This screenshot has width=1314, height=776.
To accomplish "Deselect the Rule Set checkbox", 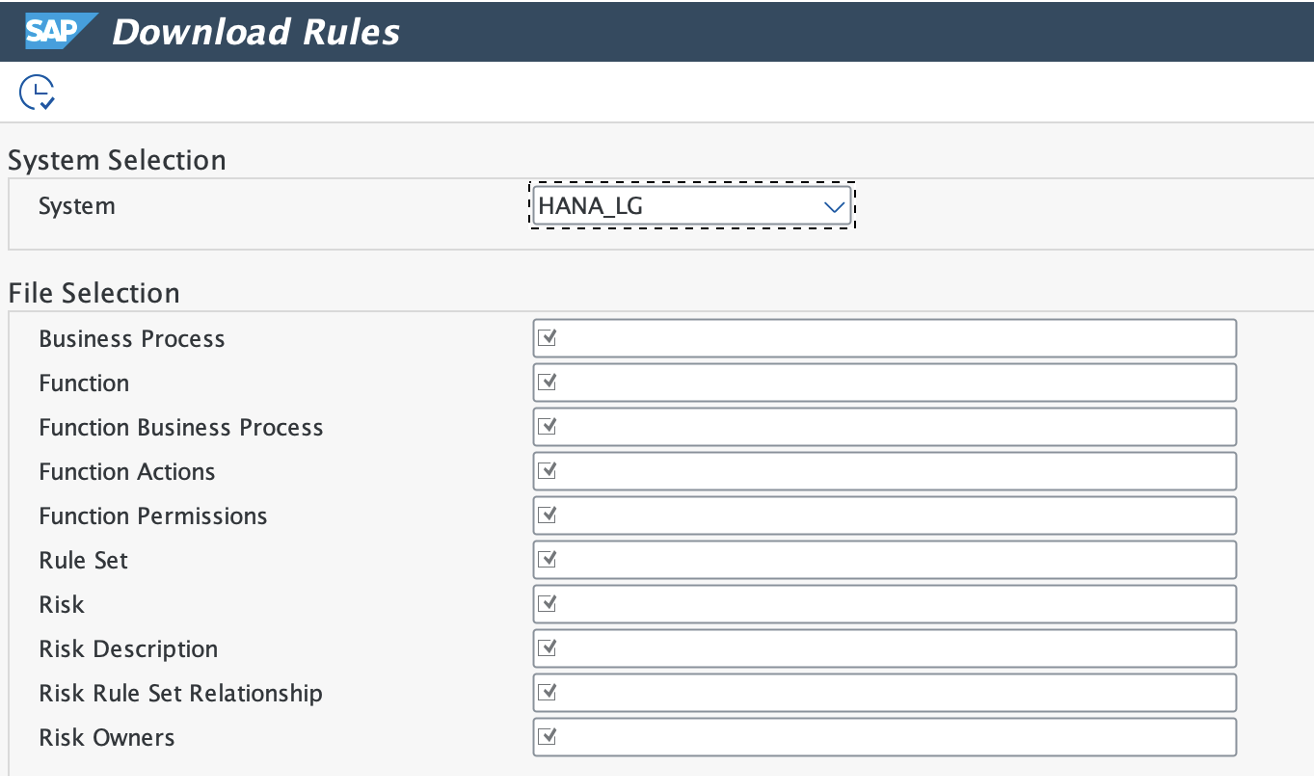I will (546, 559).
